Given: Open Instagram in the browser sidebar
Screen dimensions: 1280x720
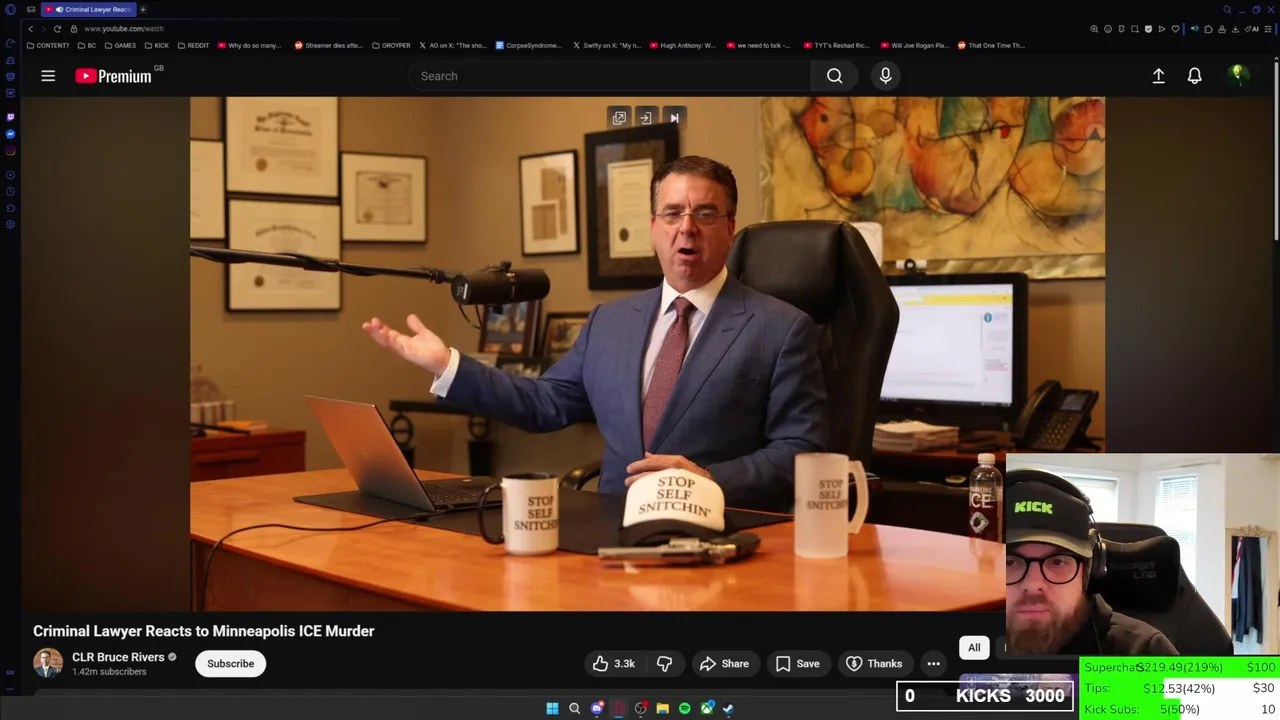Looking at the screenshot, I should (x=10, y=151).
